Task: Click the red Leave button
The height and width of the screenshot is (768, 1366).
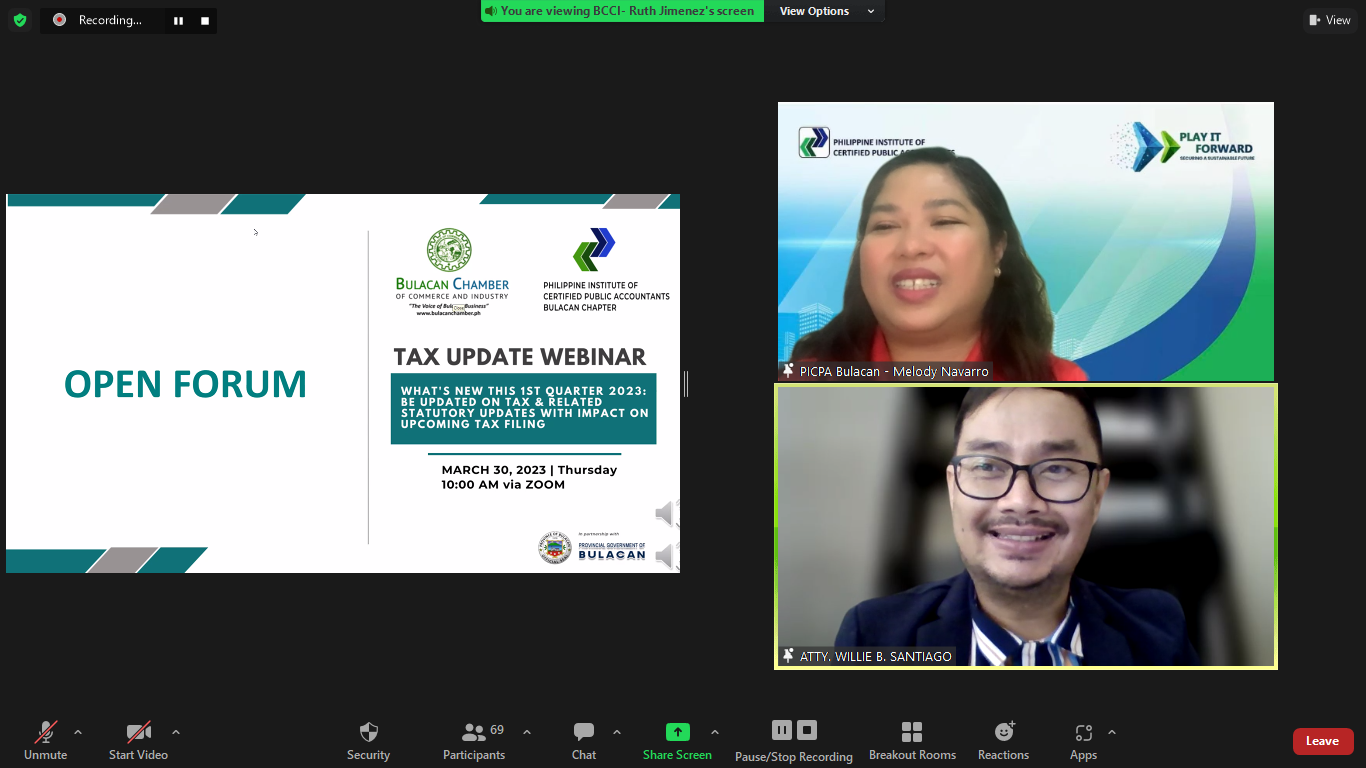Action: pos(1322,741)
